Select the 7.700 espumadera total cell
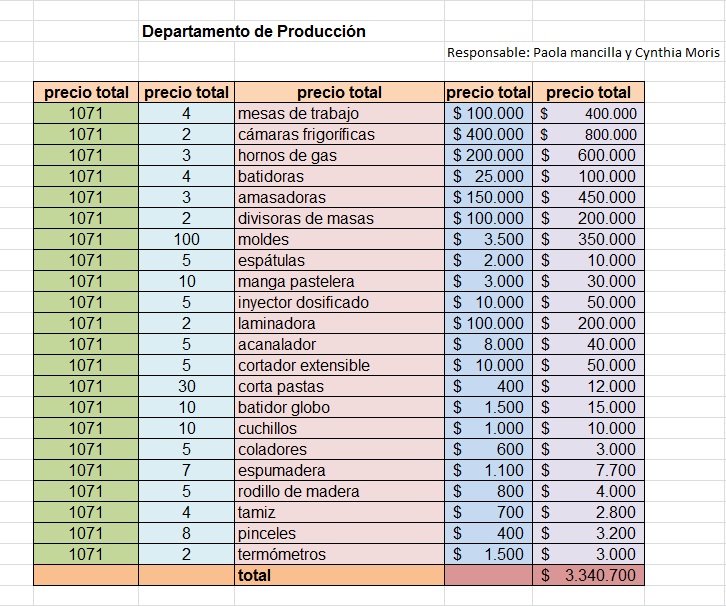Image resolution: width=726 pixels, height=606 pixels. pyautogui.click(x=588, y=470)
